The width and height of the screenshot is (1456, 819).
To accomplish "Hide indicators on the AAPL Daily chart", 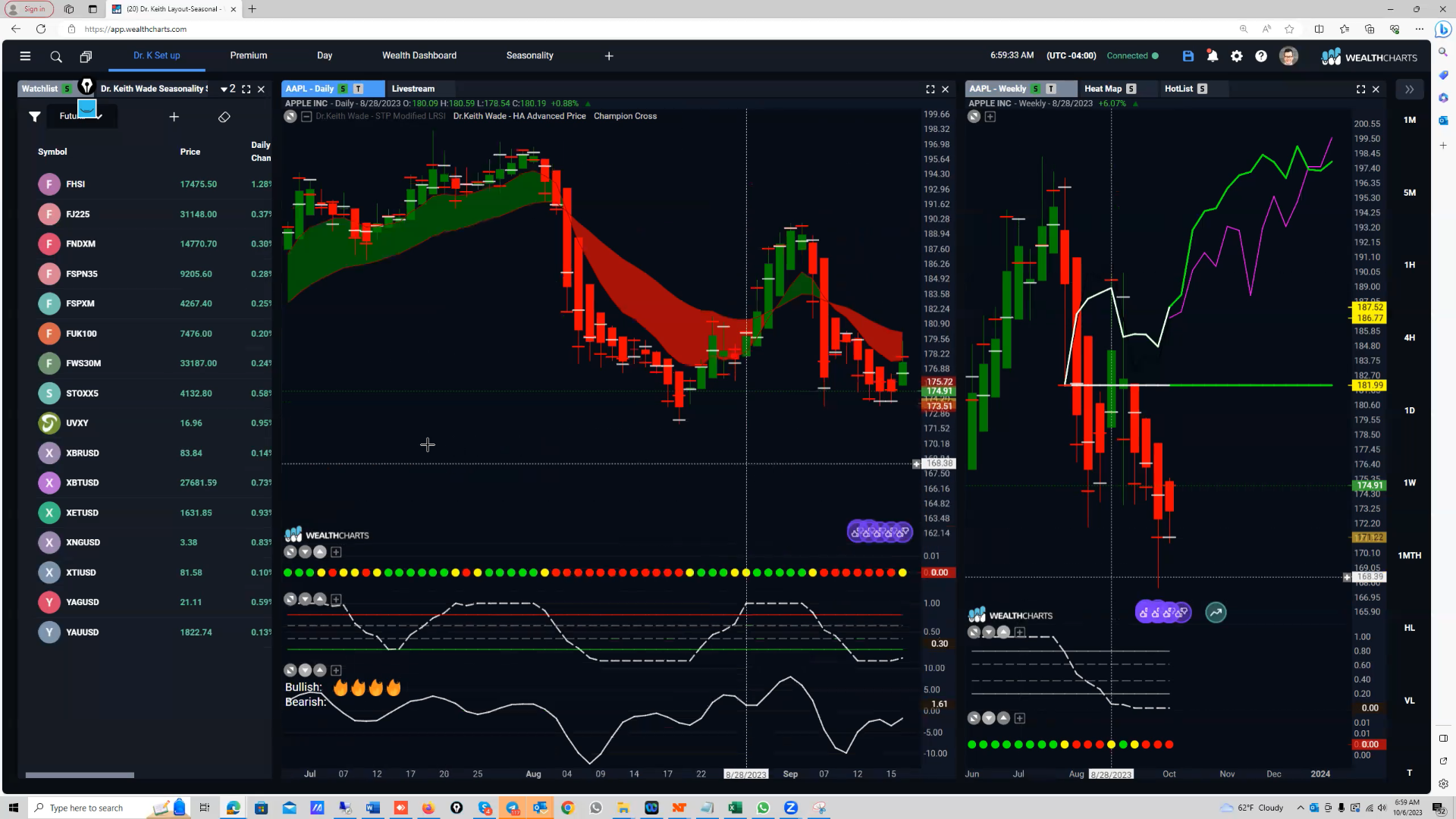I will tap(290, 116).
